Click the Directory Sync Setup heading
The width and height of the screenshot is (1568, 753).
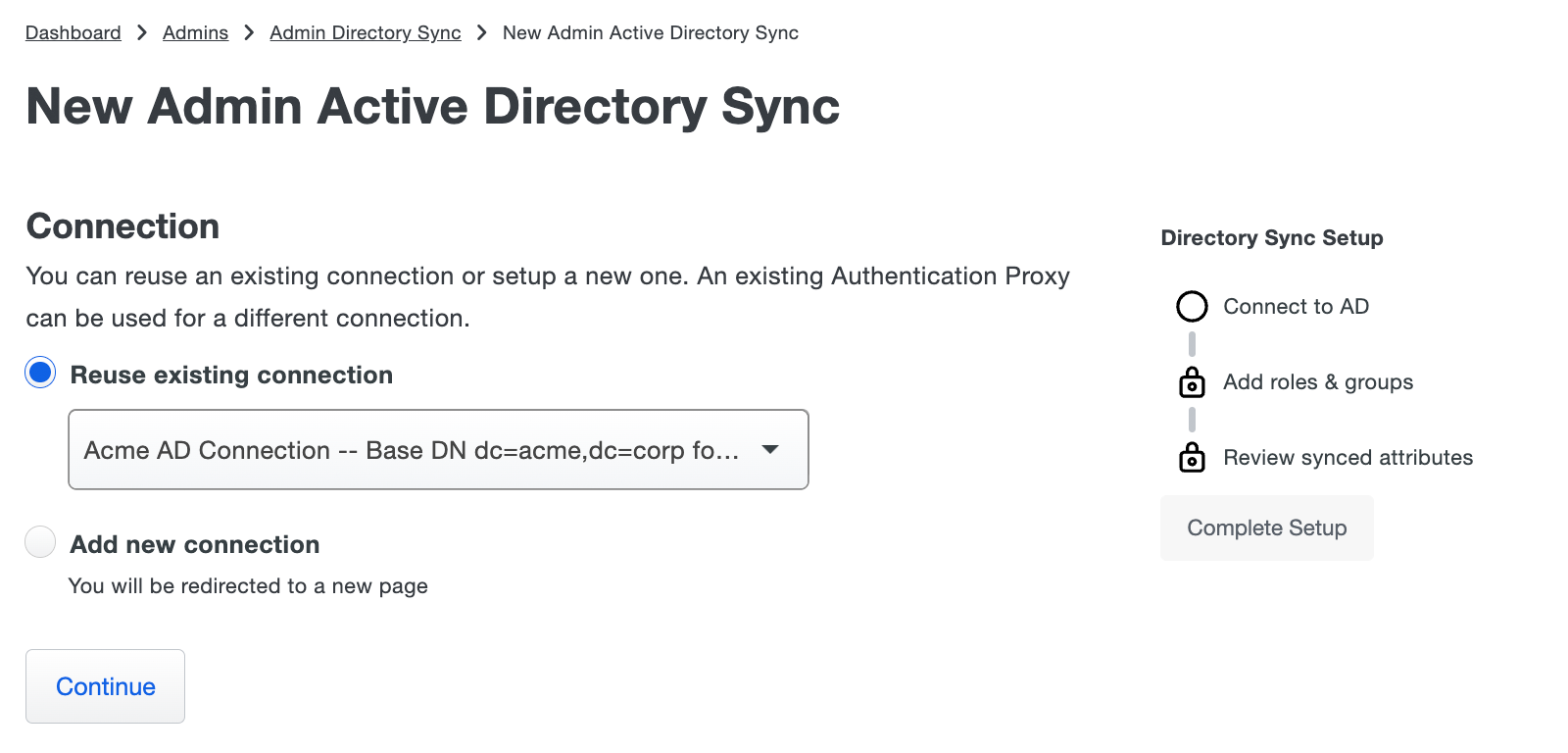pyautogui.click(x=1271, y=237)
